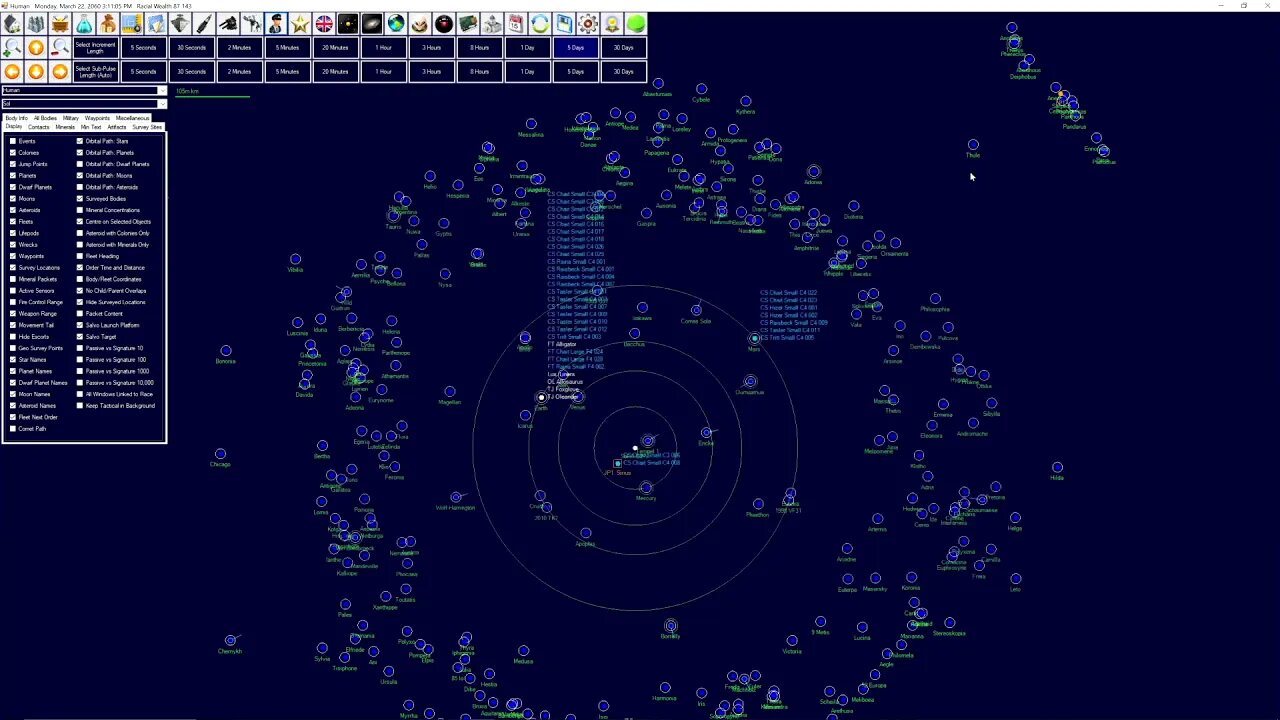Image resolution: width=1280 pixels, height=720 pixels.
Task: Open the Union Jack race icon
Action: pos(324,23)
